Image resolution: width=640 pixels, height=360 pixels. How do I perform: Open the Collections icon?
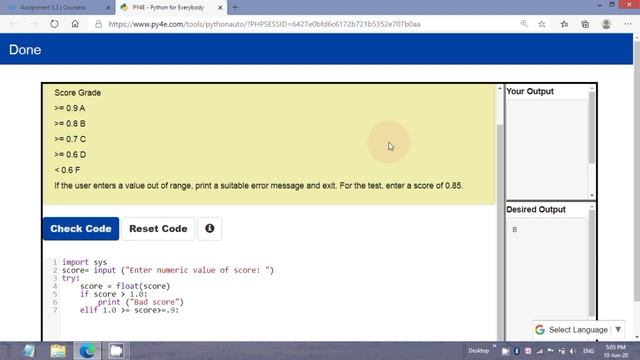coord(585,24)
